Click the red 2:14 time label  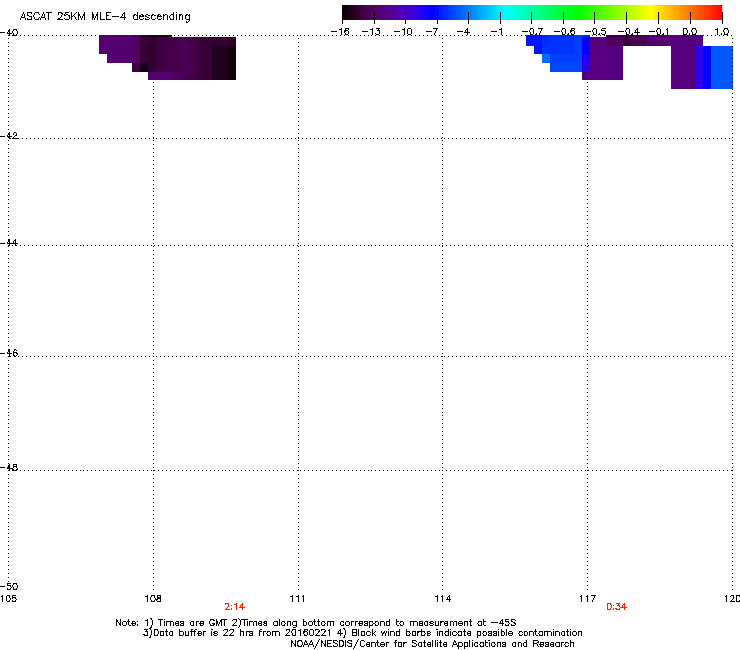(235, 607)
